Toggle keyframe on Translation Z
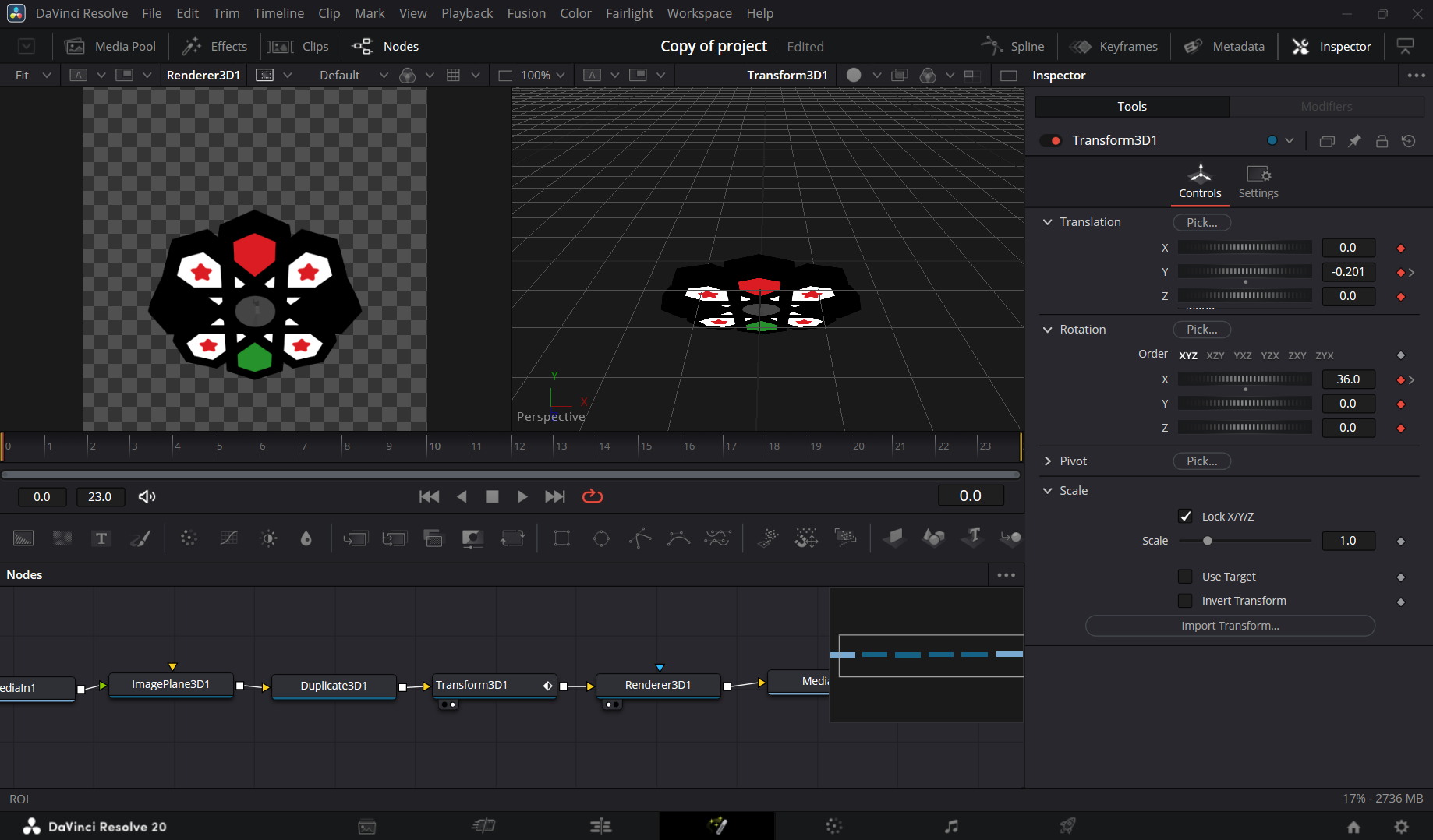This screenshot has width=1433, height=840. point(1401,296)
